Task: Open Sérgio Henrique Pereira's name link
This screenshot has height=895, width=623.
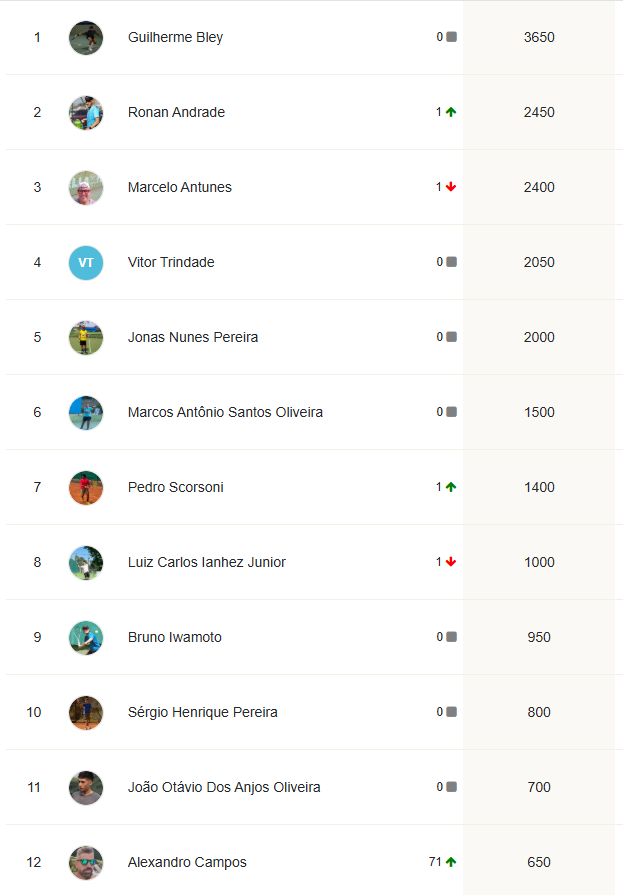Action: click(x=203, y=713)
